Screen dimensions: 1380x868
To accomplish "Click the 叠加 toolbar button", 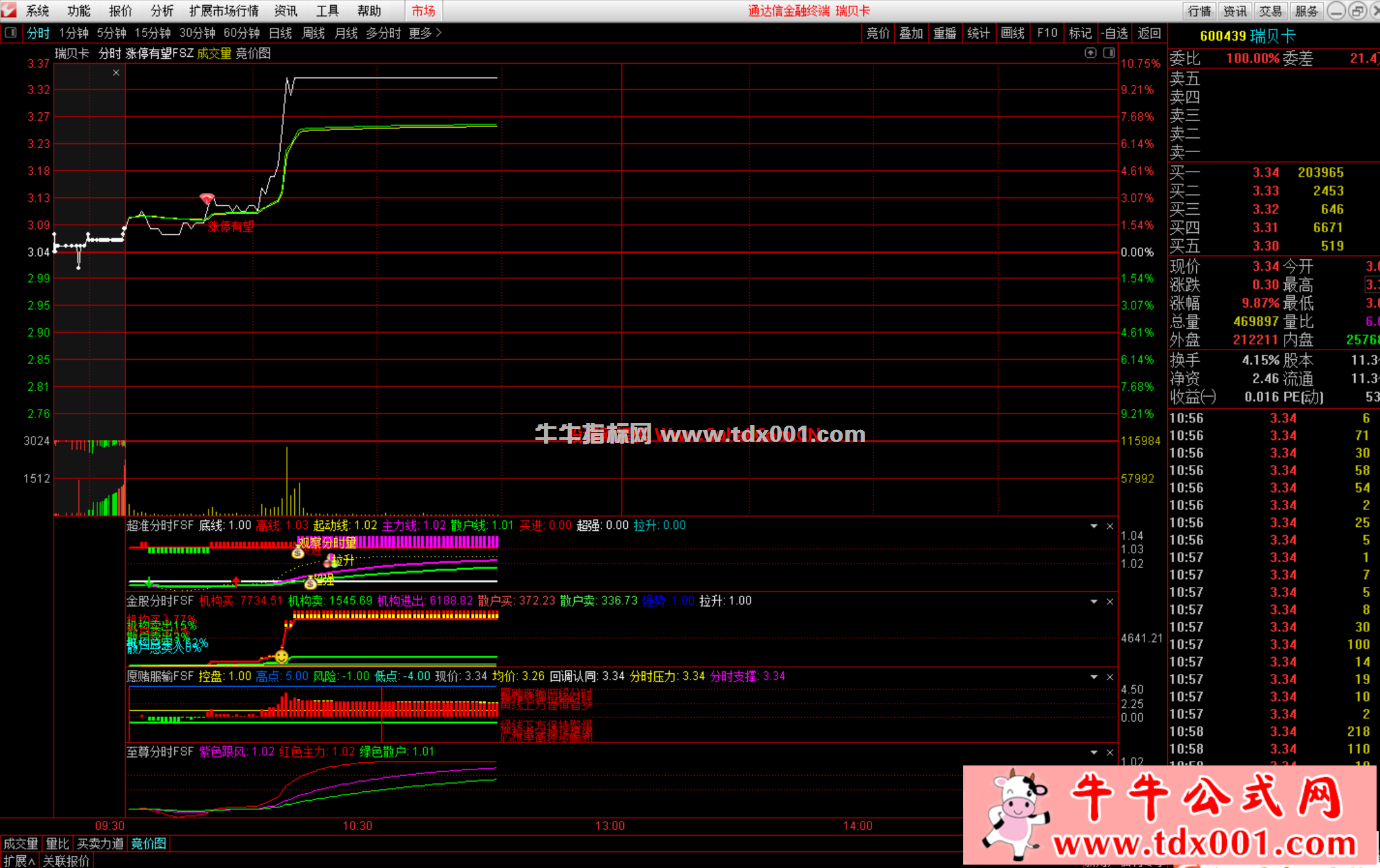I will [911, 33].
